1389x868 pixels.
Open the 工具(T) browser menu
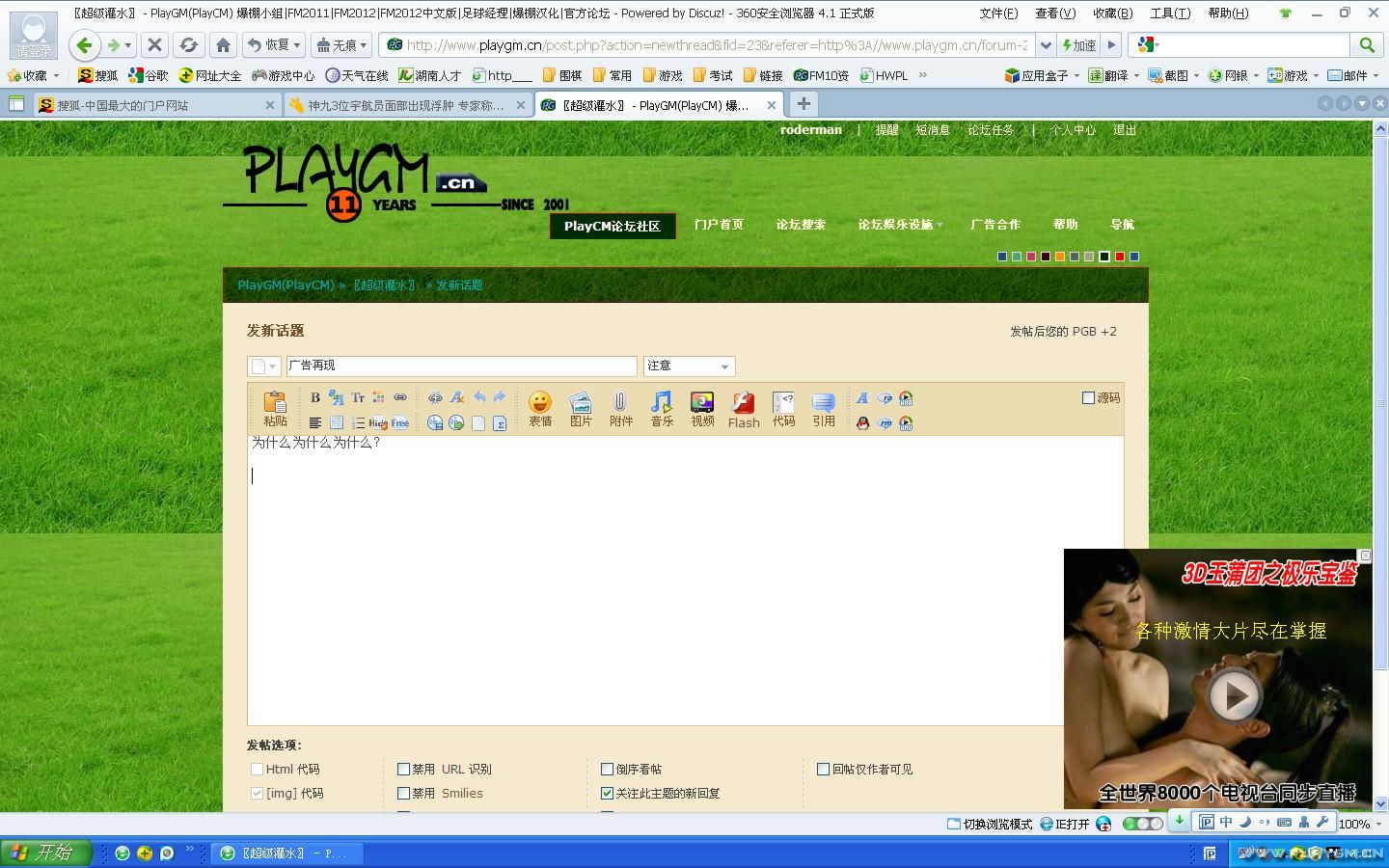point(1169,14)
